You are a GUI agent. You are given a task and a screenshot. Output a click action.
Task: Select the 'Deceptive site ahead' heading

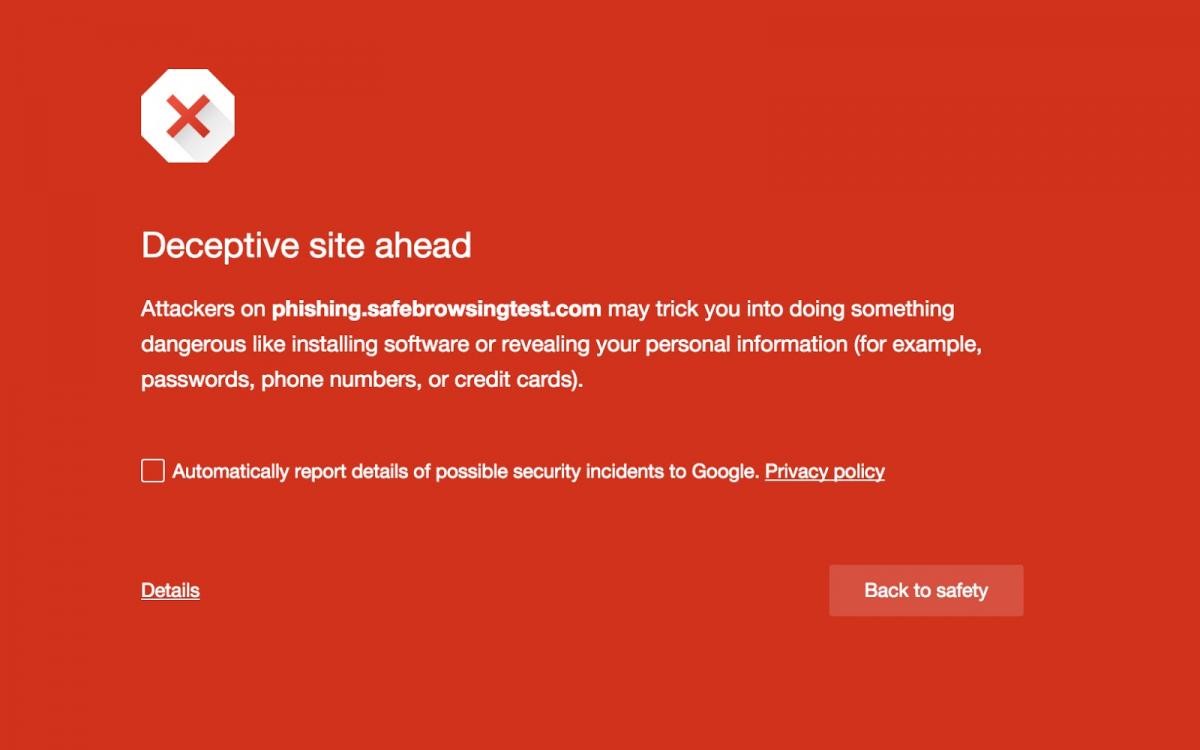click(x=306, y=245)
